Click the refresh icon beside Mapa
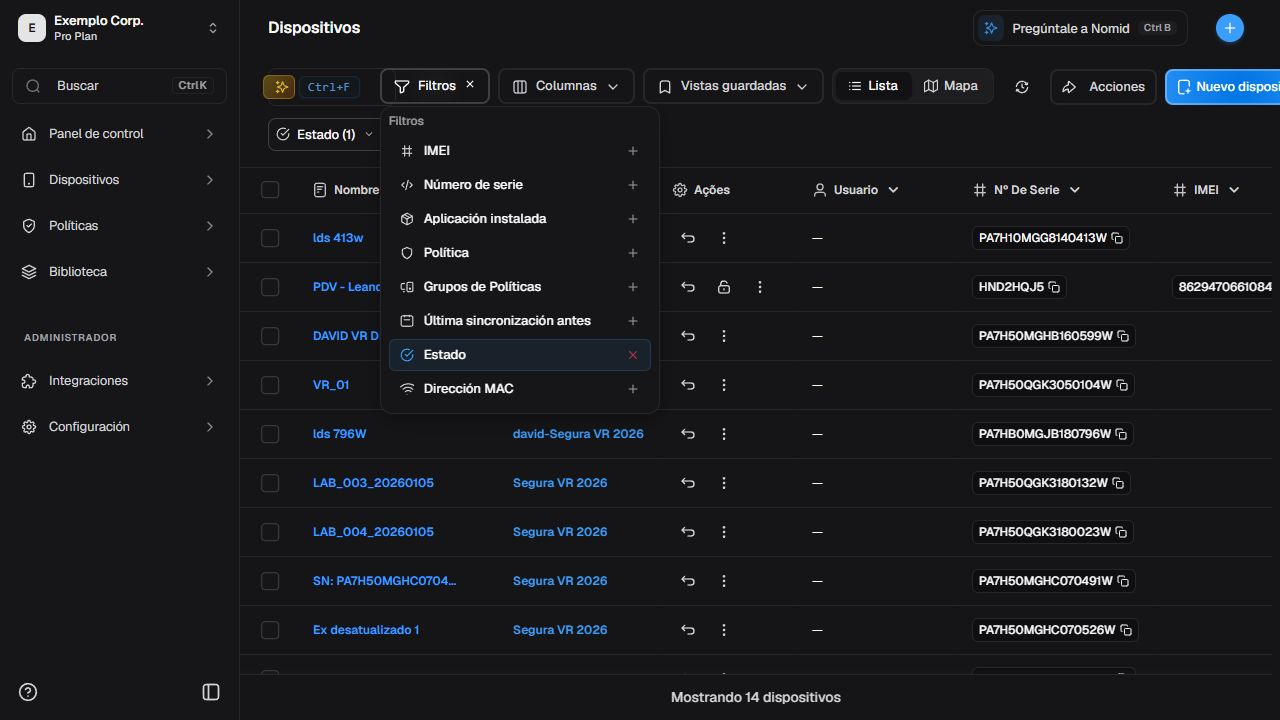 point(1021,87)
